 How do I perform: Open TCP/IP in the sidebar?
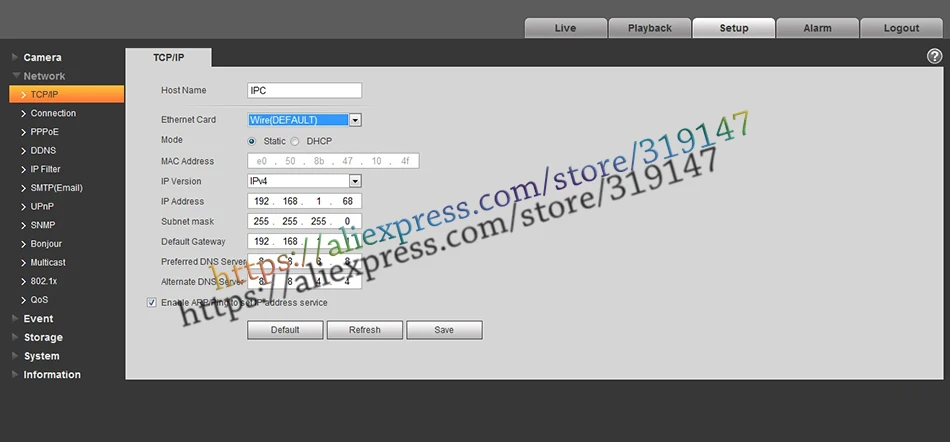click(x=67, y=94)
